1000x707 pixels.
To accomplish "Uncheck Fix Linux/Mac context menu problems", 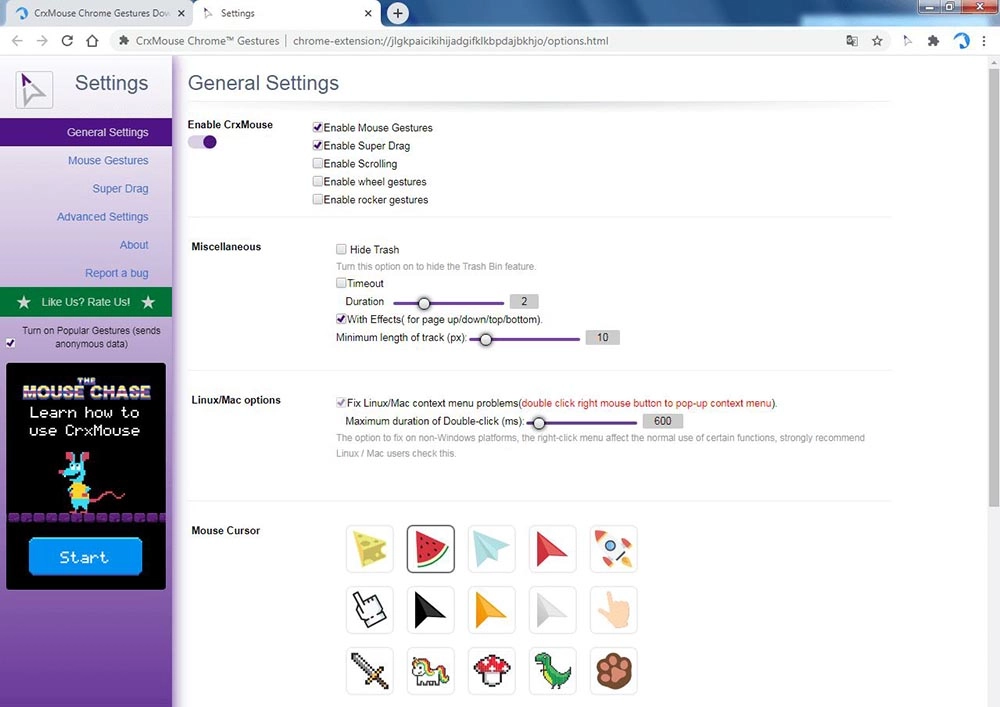I will coord(341,402).
